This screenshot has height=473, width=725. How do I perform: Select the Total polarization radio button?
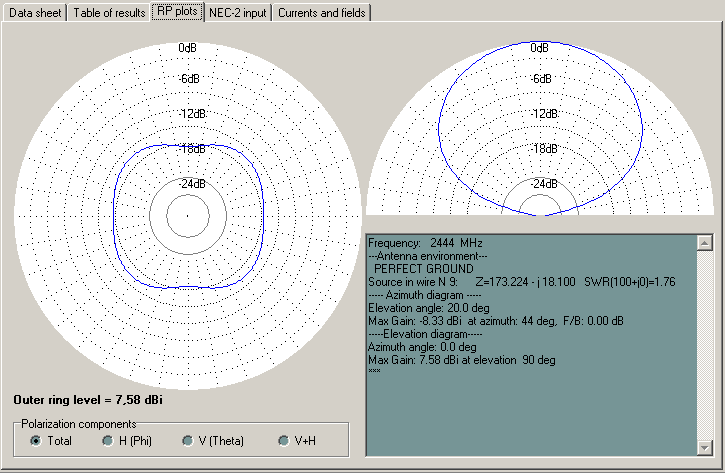click(37, 441)
